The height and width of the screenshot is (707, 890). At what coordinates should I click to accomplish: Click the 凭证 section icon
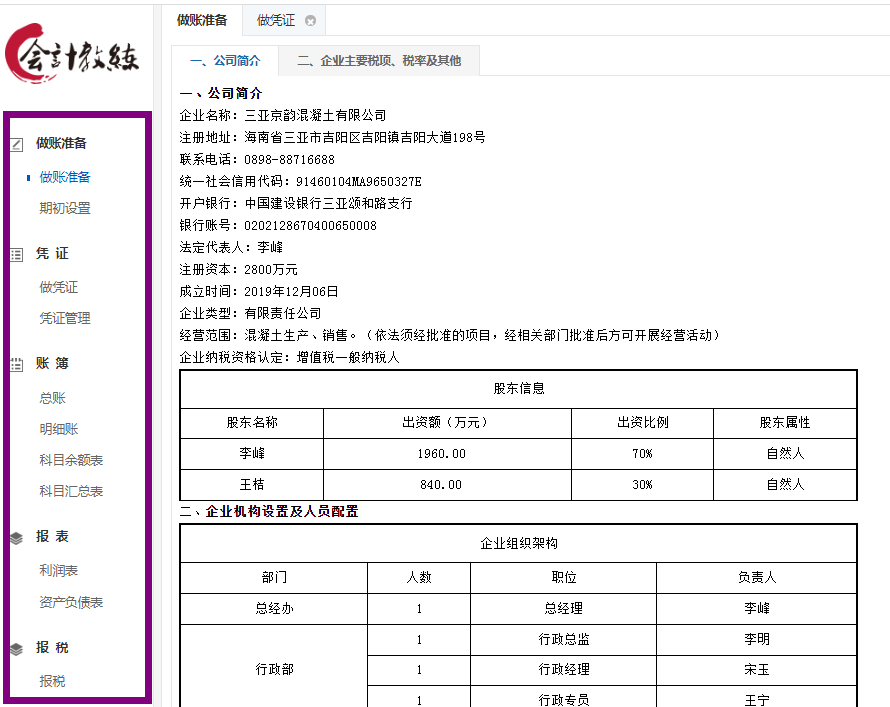[x=14, y=254]
